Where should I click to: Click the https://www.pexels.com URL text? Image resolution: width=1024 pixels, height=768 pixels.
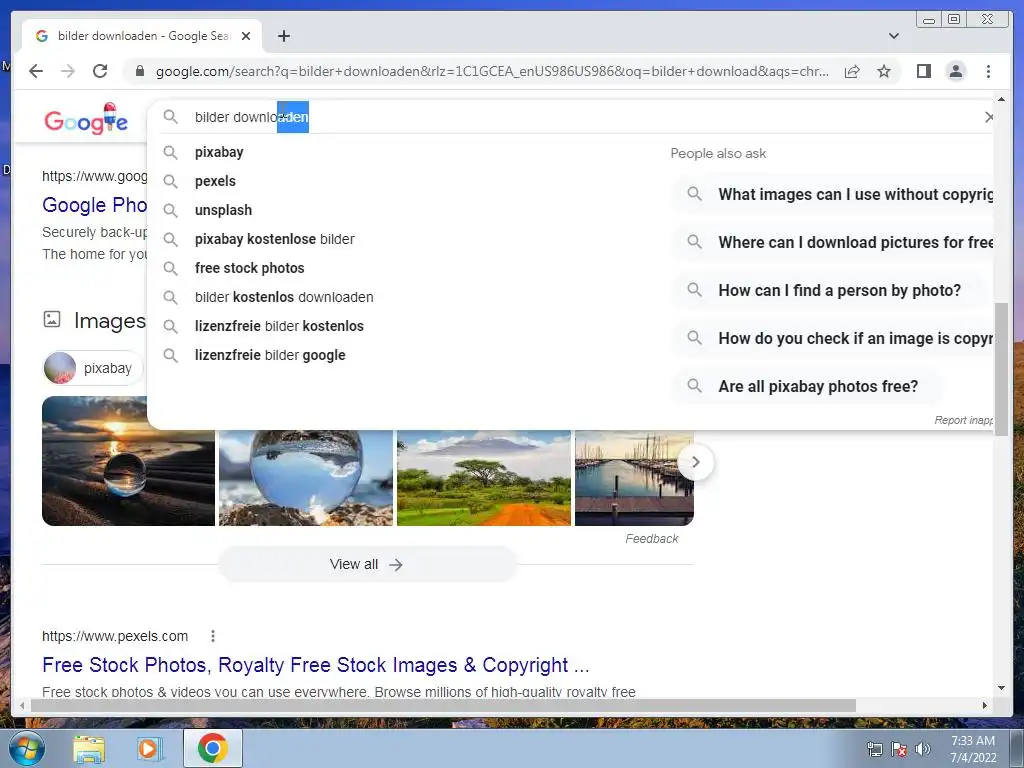[115, 636]
